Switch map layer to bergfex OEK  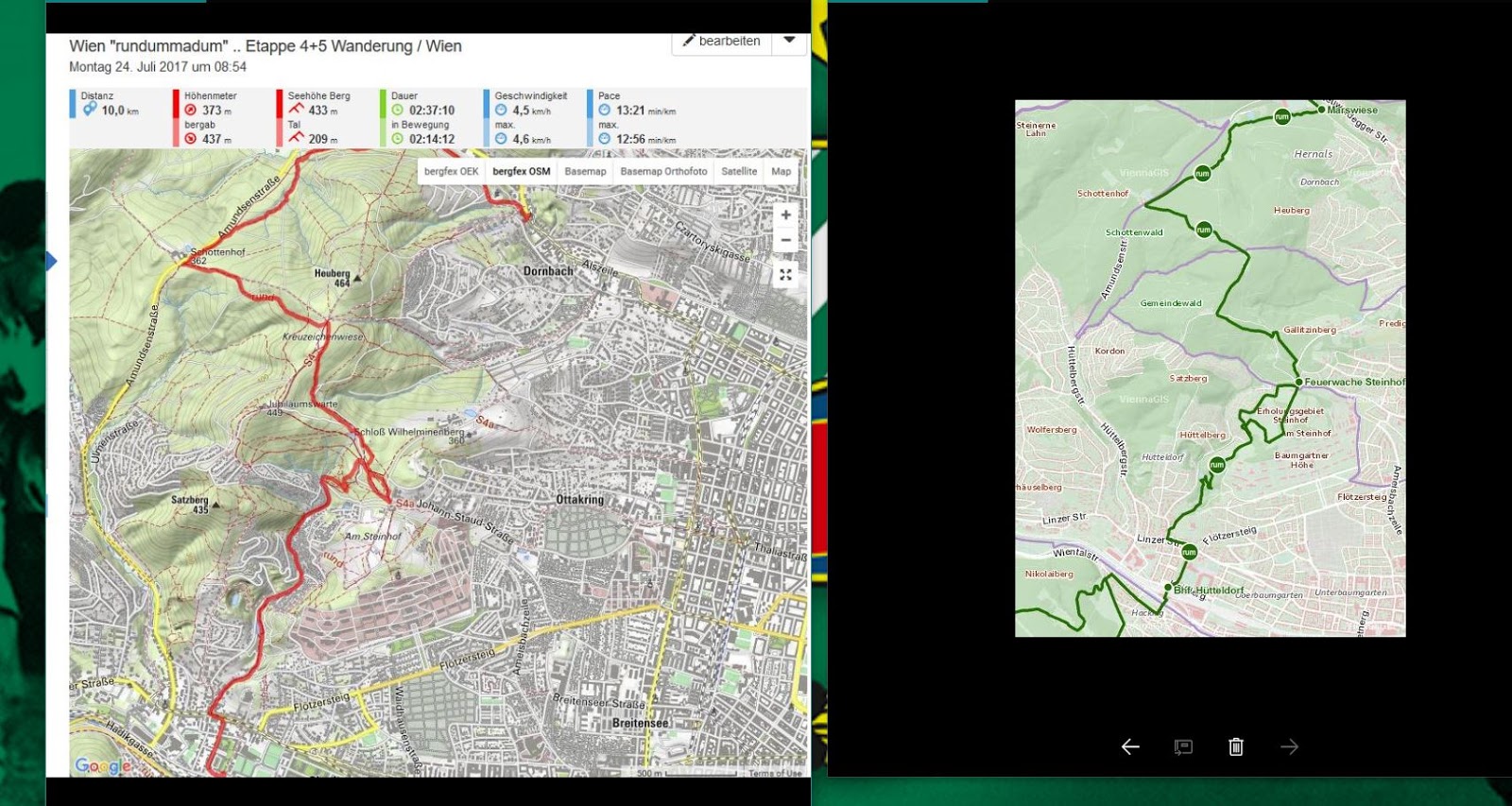tap(451, 171)
